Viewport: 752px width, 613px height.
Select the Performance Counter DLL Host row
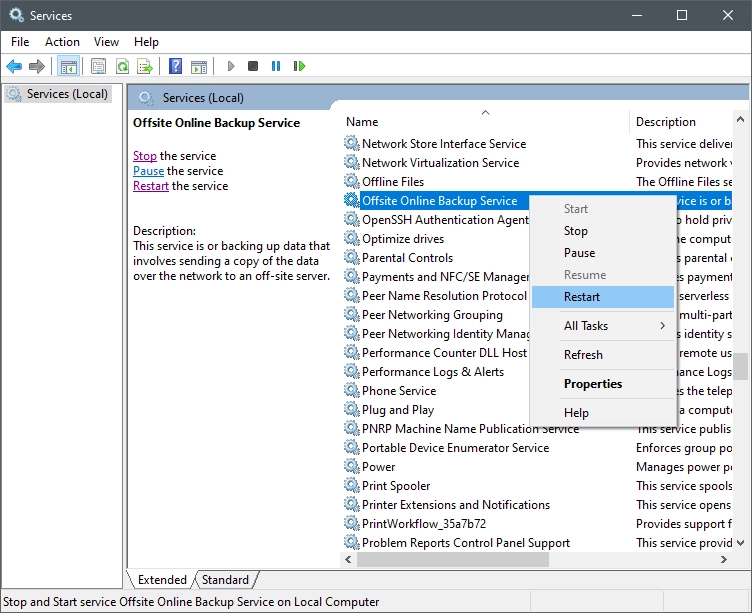444,353
